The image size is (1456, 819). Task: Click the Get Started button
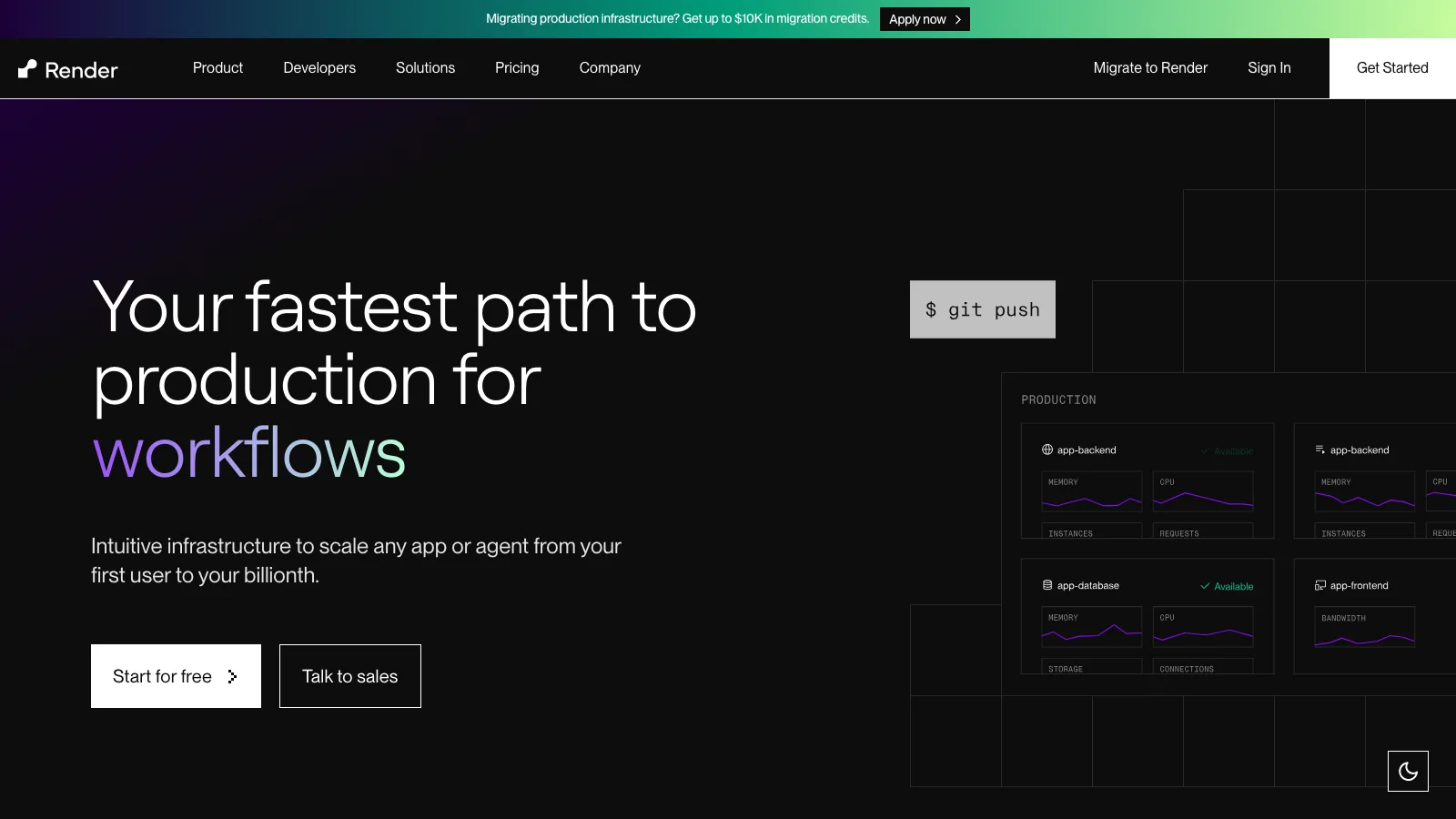tap(1392, 68)
